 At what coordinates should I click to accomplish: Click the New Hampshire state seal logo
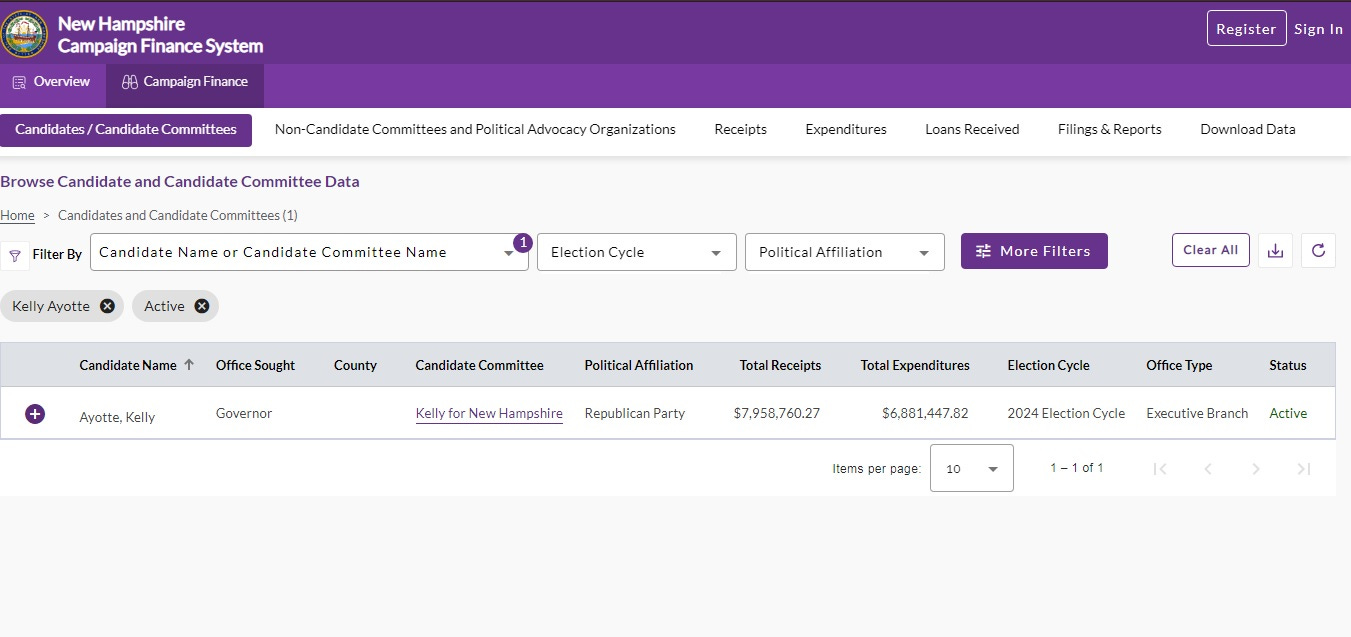[x=25, y=34]
